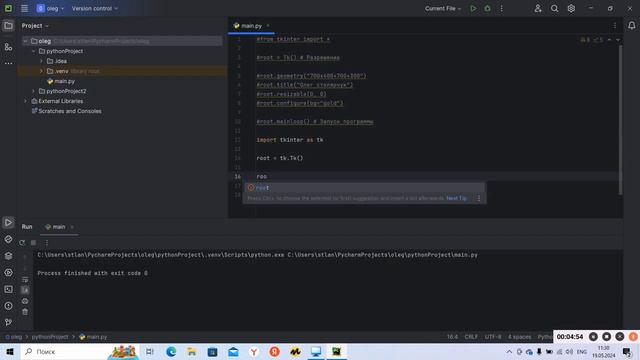The image size is (640, 360).
Task: Open Current File run configuration dropdown
Action: [x=443, y=8]
